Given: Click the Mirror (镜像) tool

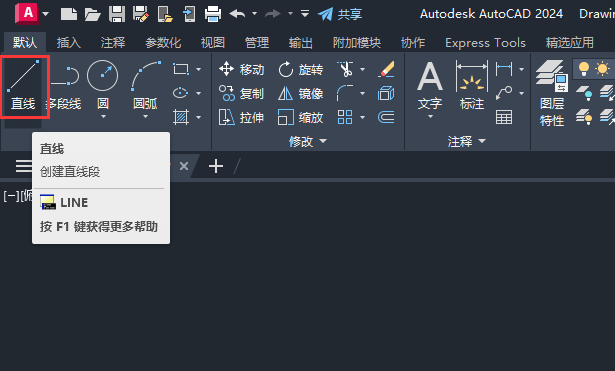Looking at the screenshot, I should (x=301, y=93).
